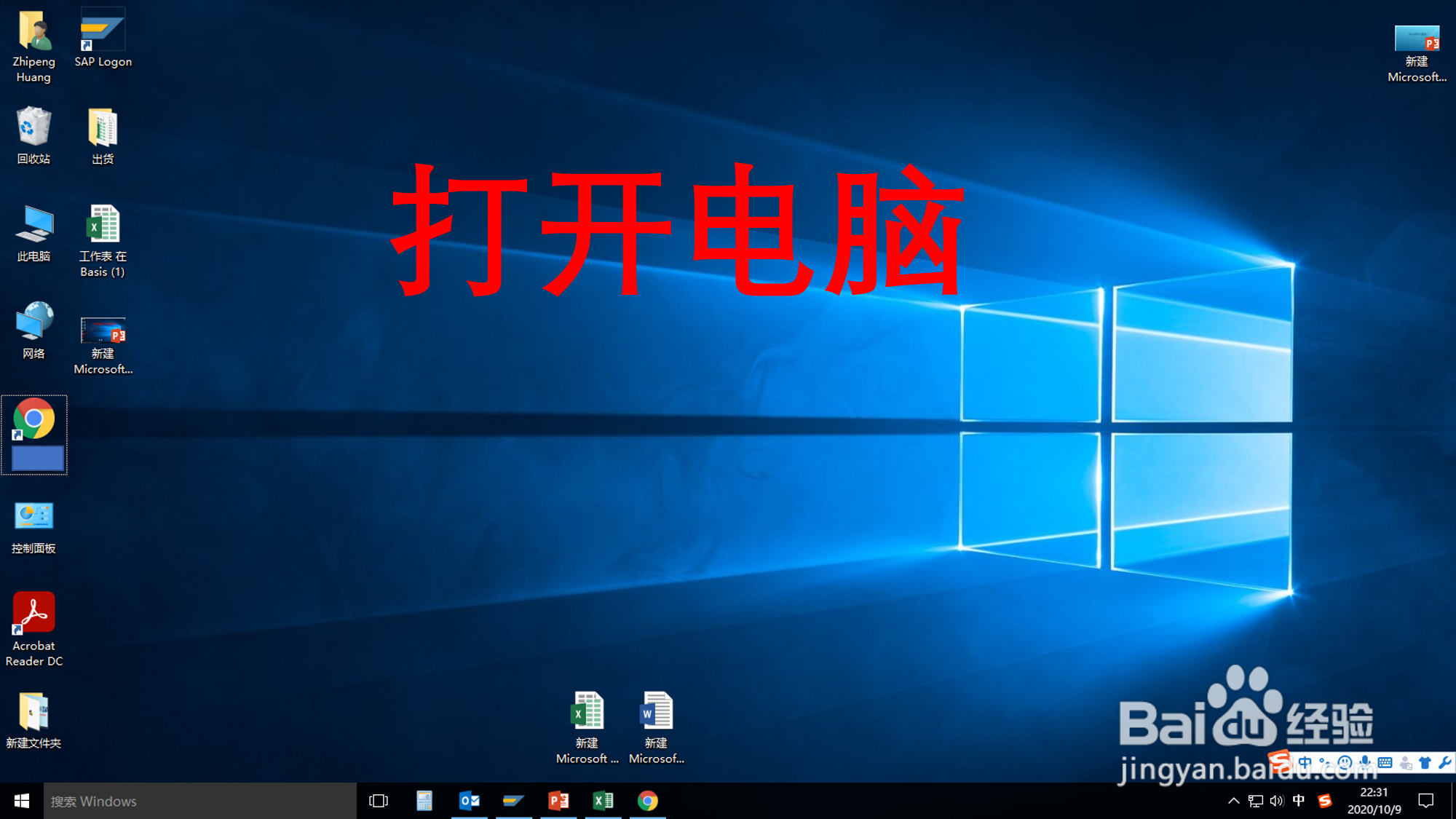This screenshot has height=819, width=1456.
Task: Open PowerPoint from the taskbar
Action: pyautogui.click(x=558, y=801)
